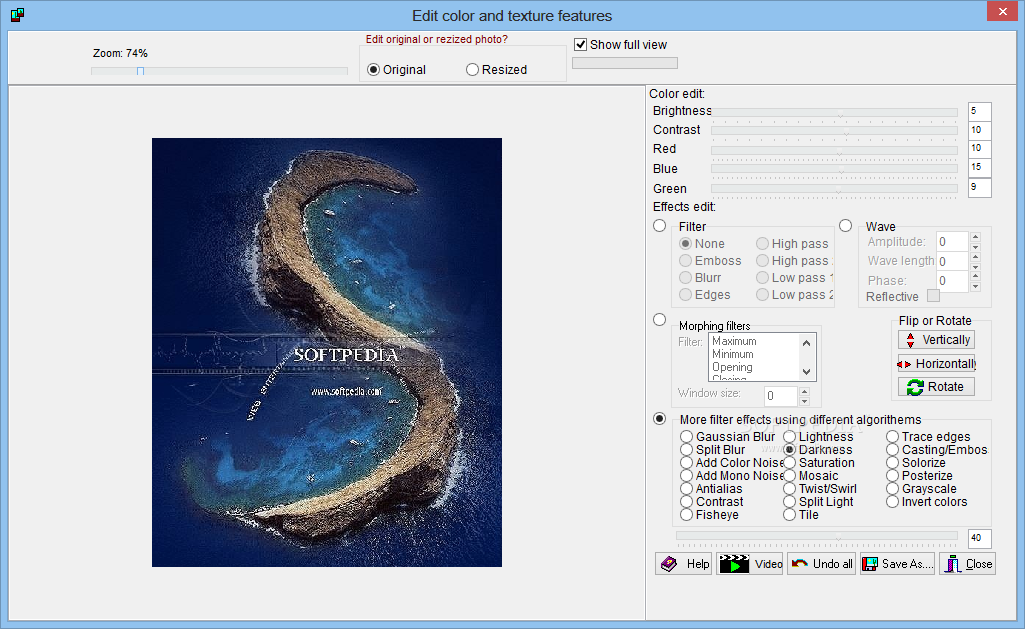Click the floppy icon on Save As button
Screen dimensions: 1025x629
point(869,564)
